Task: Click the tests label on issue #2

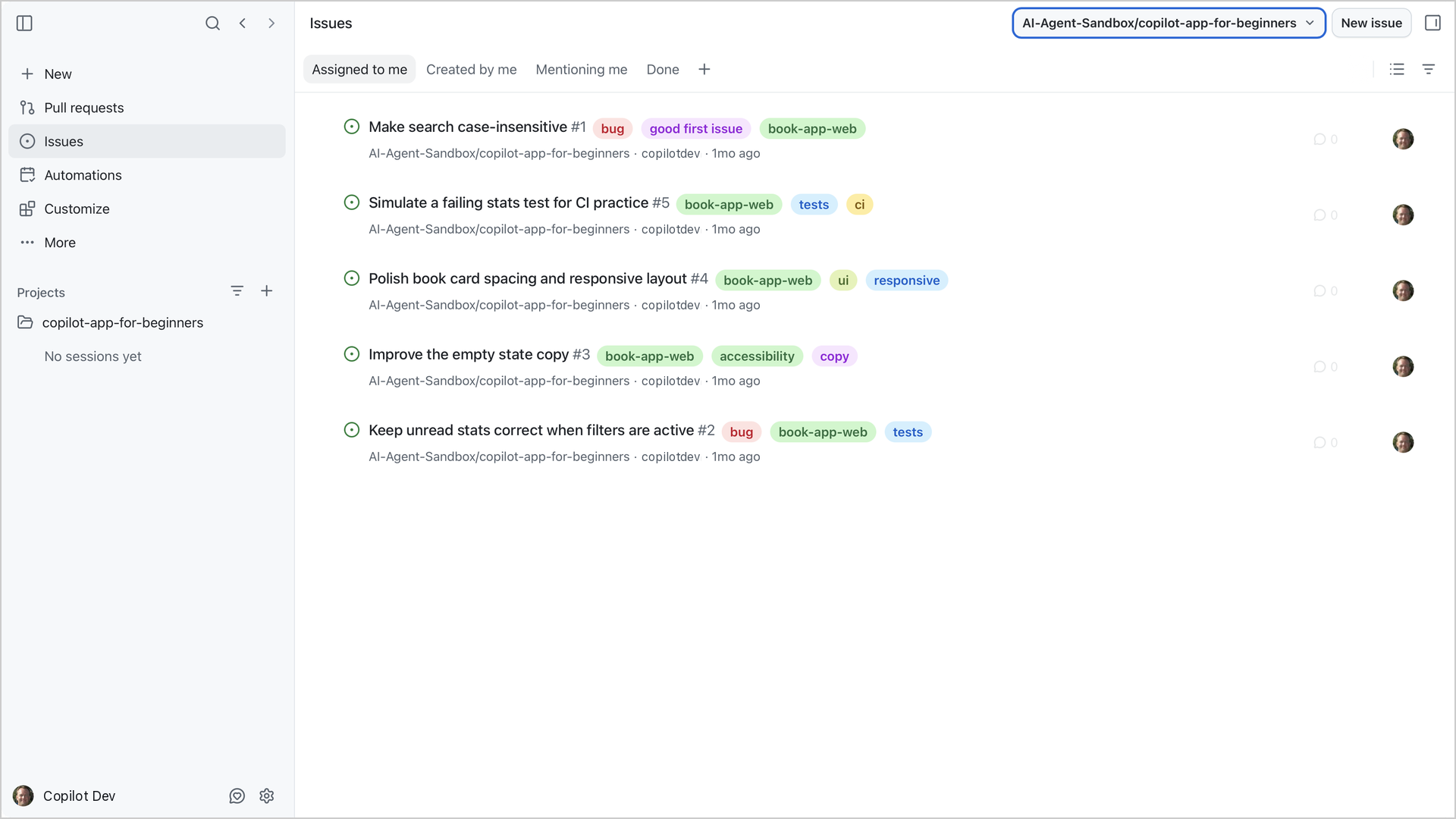Action: [908, 432]
